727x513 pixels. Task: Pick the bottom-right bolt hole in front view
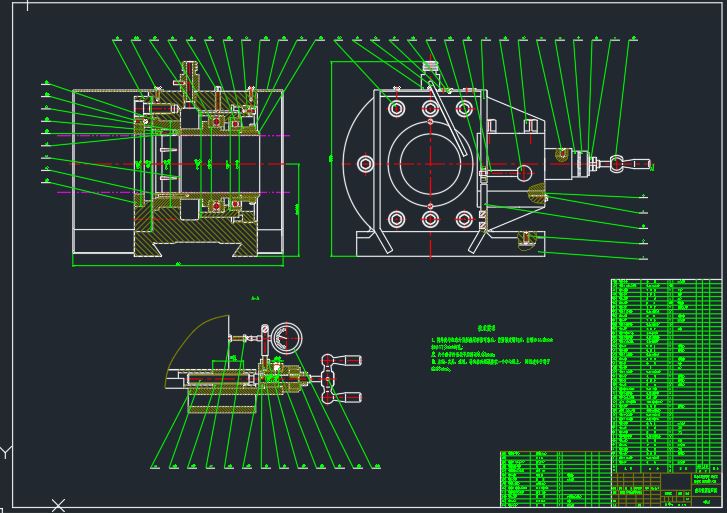[464, 219]
